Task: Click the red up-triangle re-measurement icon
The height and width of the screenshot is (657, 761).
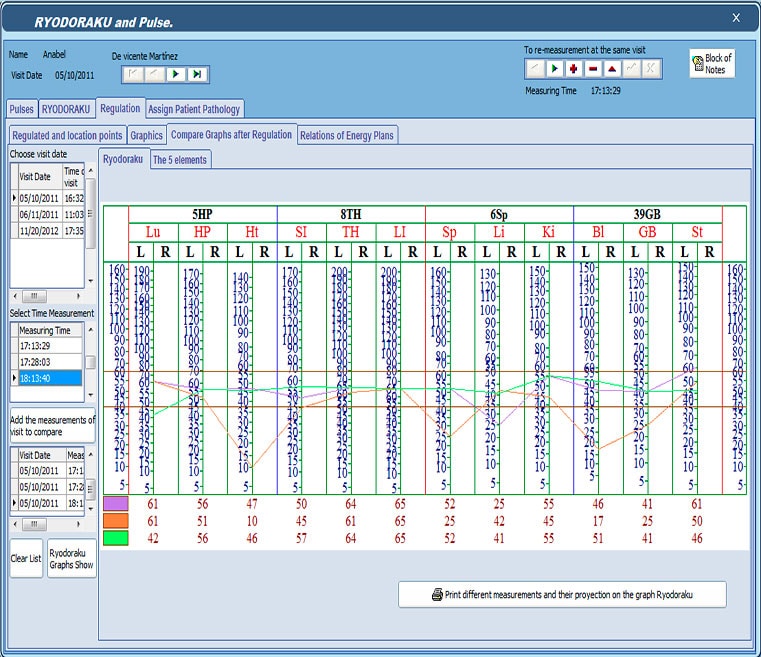Action: (611, 68)
